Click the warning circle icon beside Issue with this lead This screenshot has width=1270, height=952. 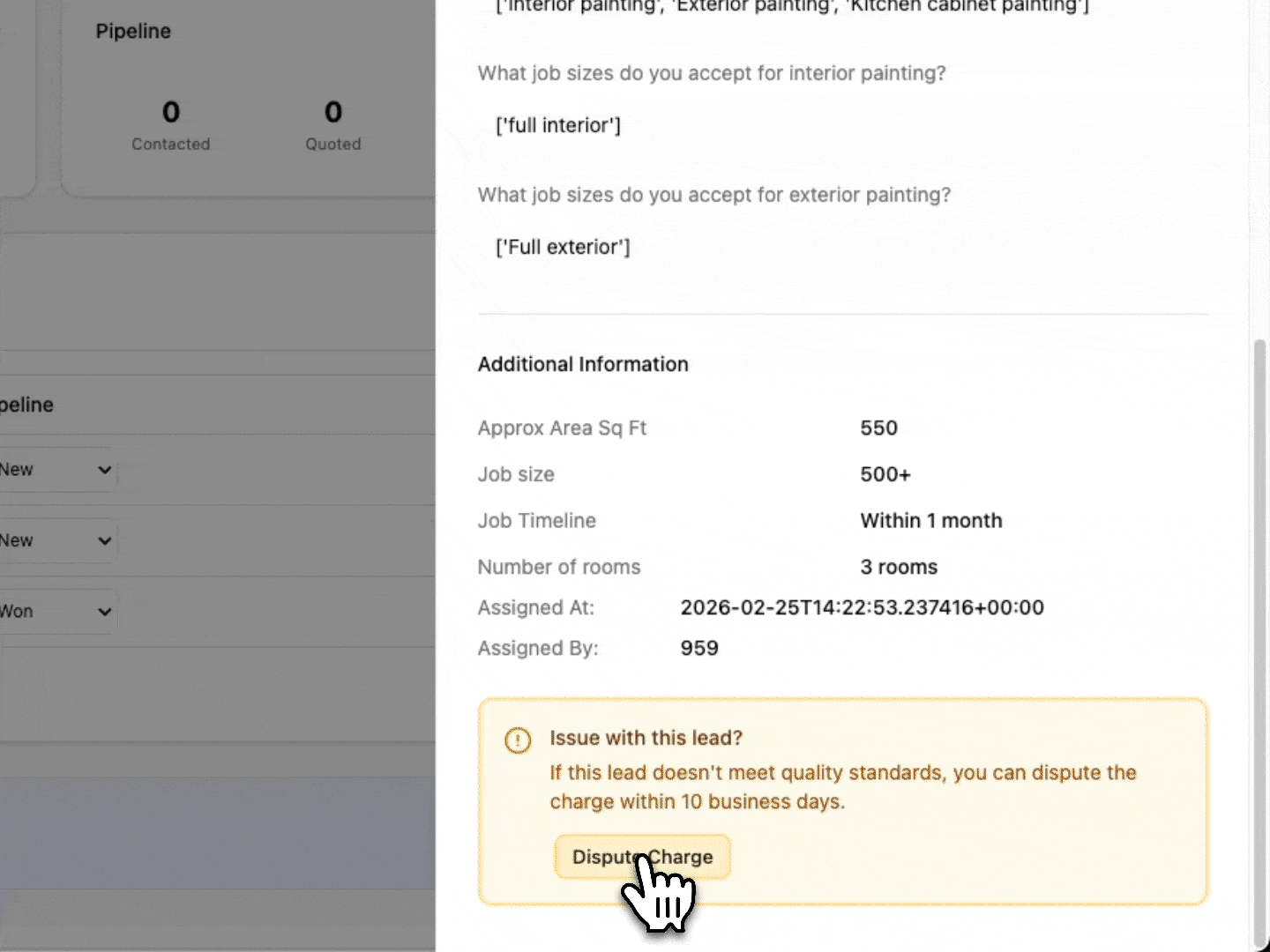coord(517,740)
